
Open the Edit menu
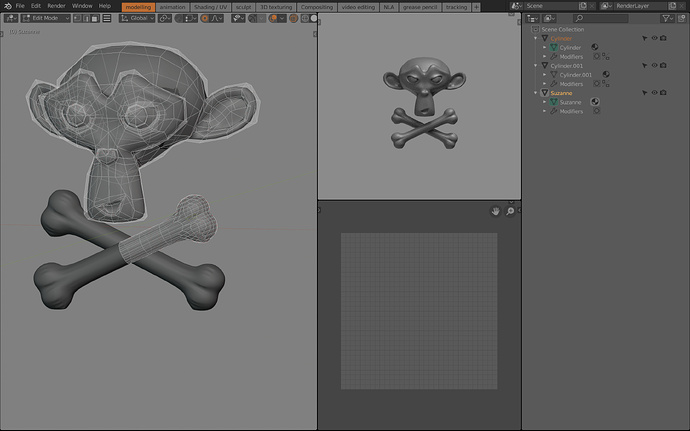[36, 6]
